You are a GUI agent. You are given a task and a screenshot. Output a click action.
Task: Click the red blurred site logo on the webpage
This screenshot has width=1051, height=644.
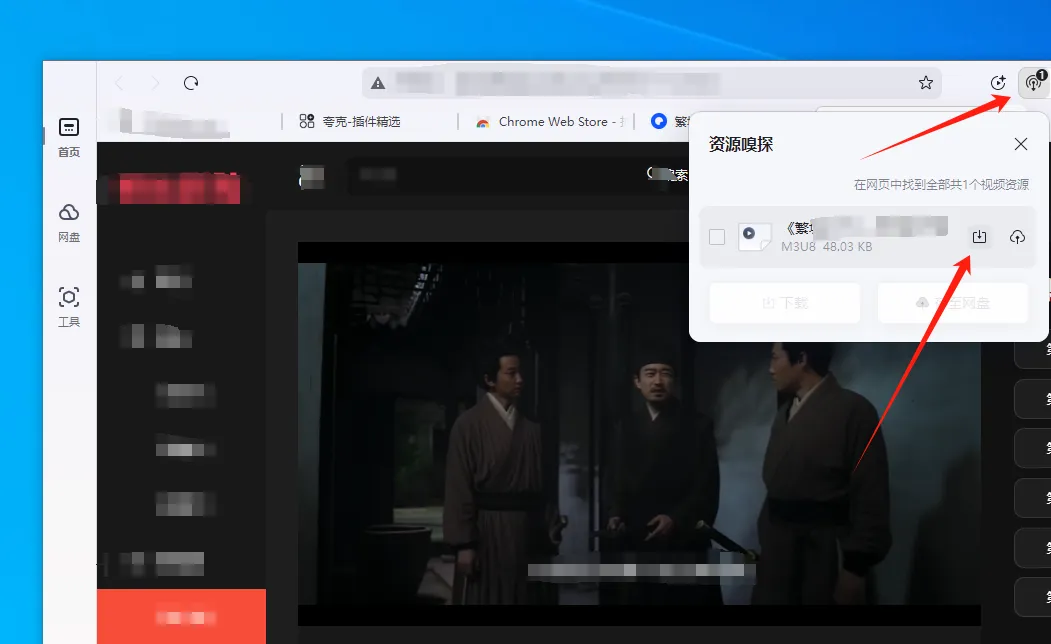click(179, 188)
